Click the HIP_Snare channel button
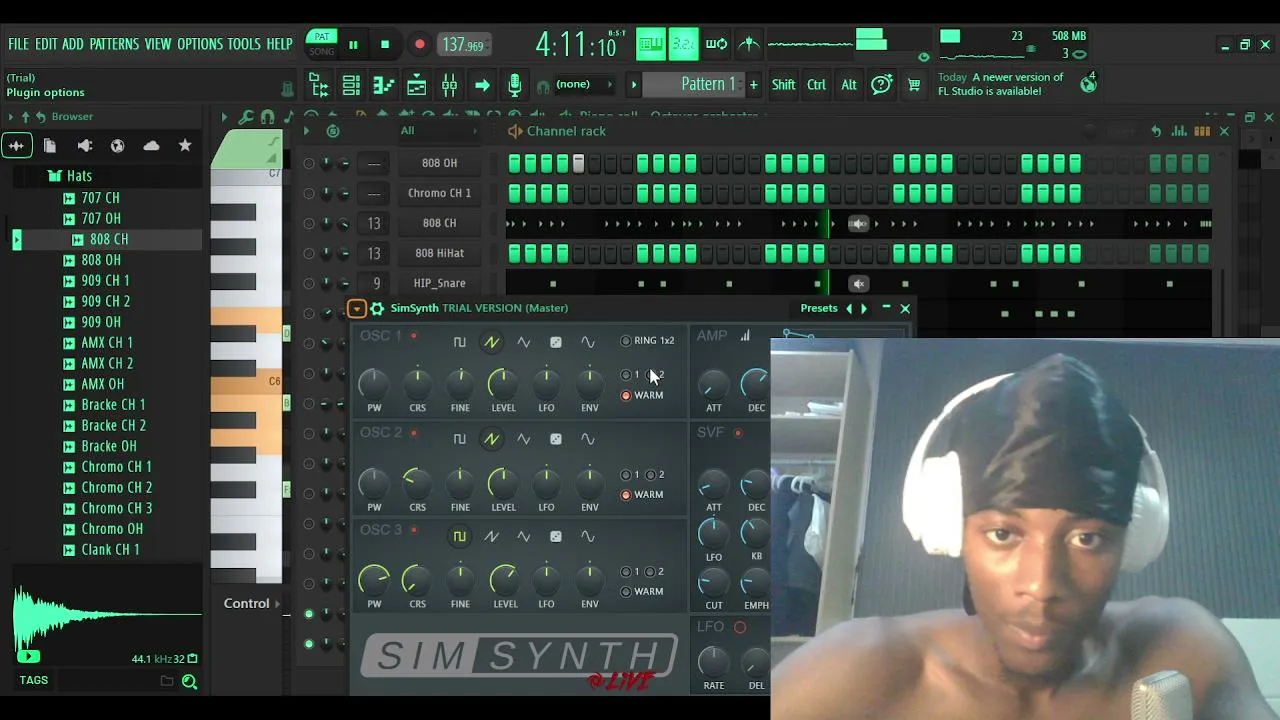The image size is (1280, 720). [439, 283]
